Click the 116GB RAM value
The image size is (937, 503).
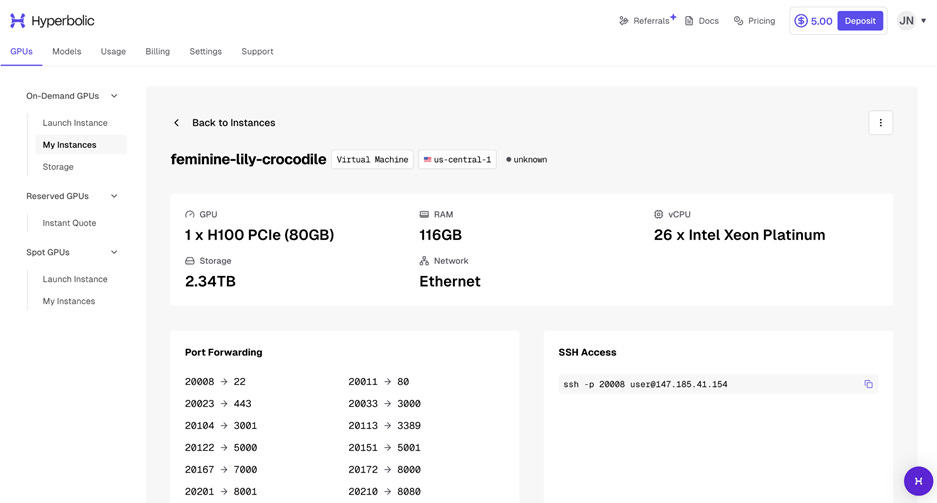[440, 235]
